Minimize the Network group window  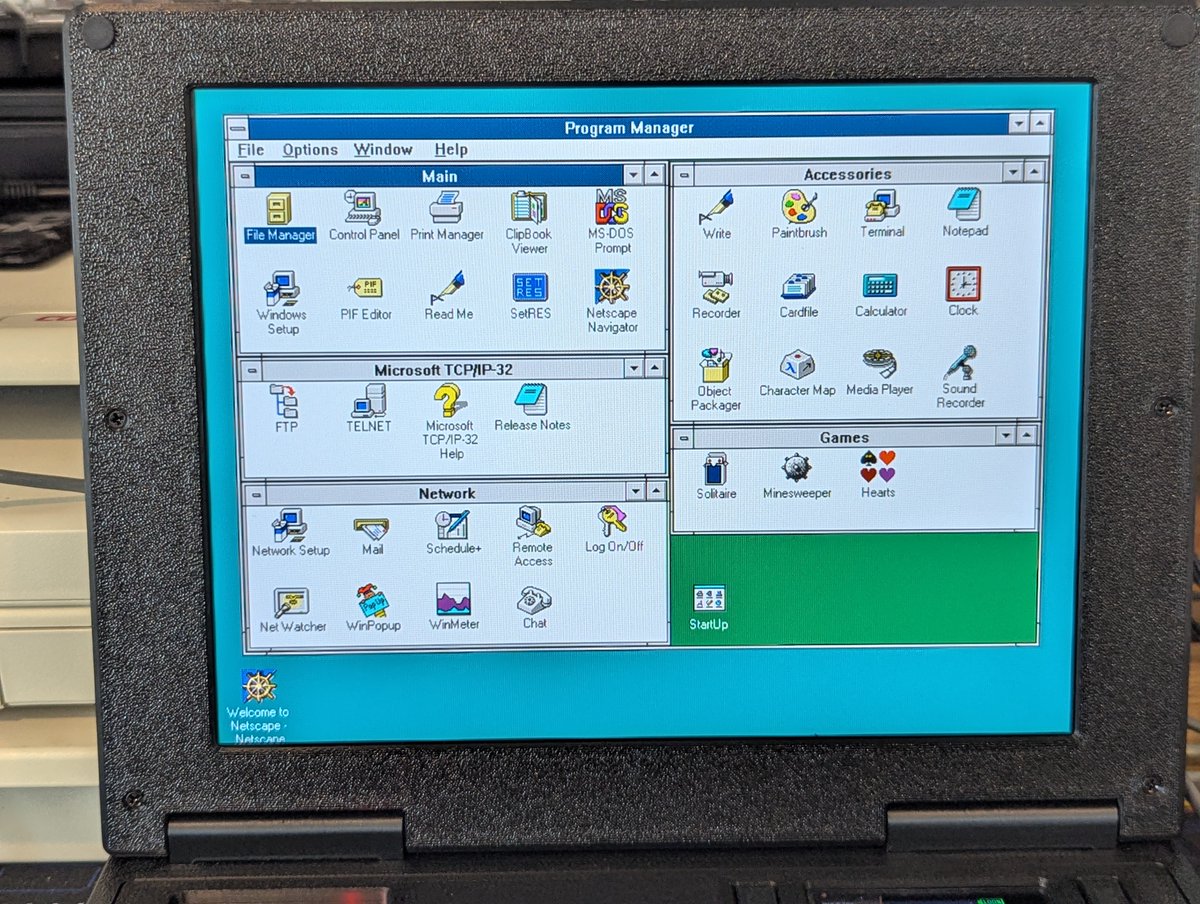tap(636, 490)
